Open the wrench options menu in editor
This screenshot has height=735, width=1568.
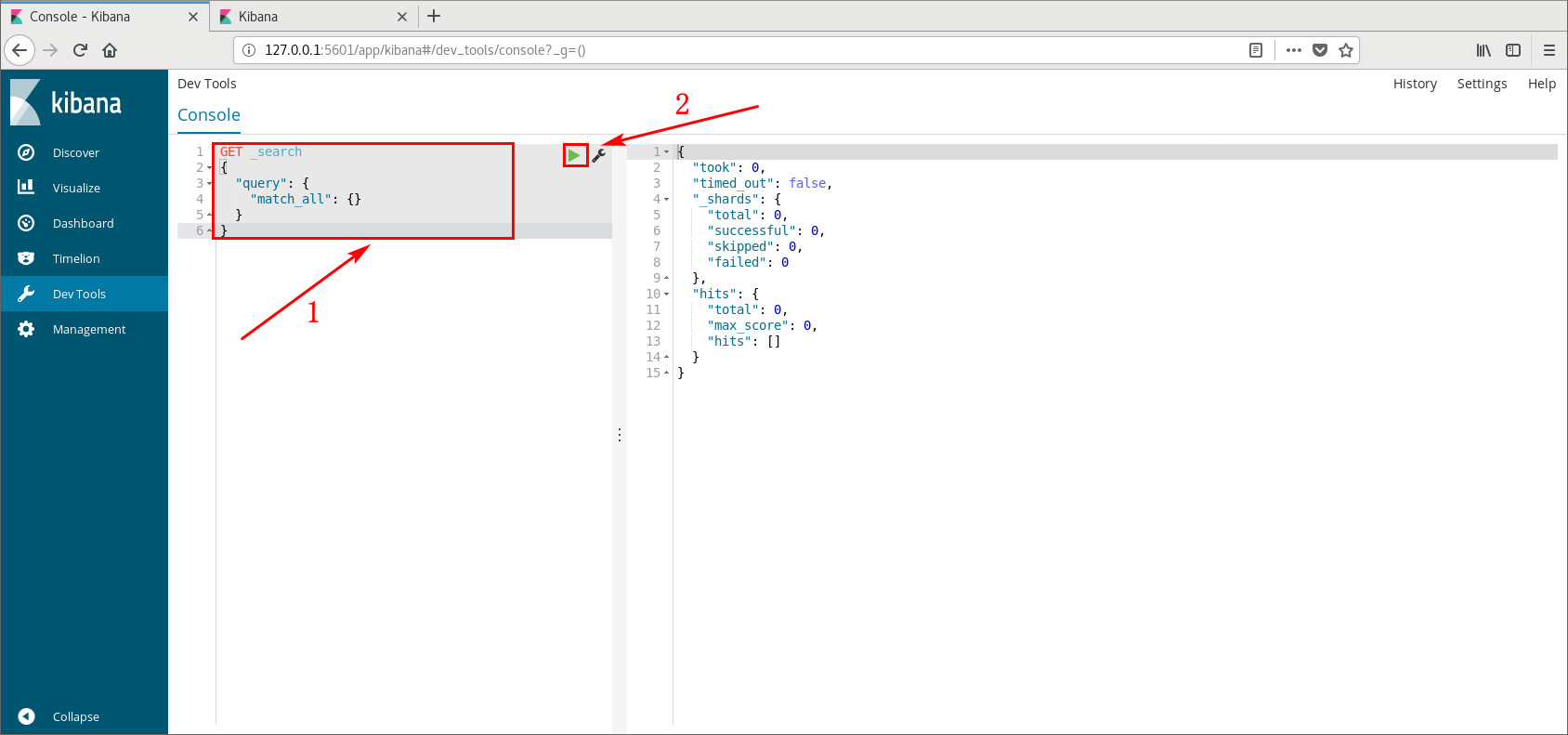click(599, 155)
